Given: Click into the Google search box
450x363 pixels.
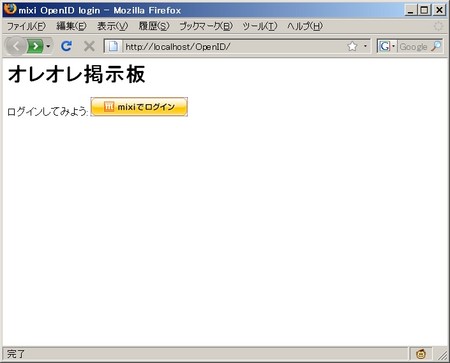Looking at the screenshot, I should tap(413, 47).
